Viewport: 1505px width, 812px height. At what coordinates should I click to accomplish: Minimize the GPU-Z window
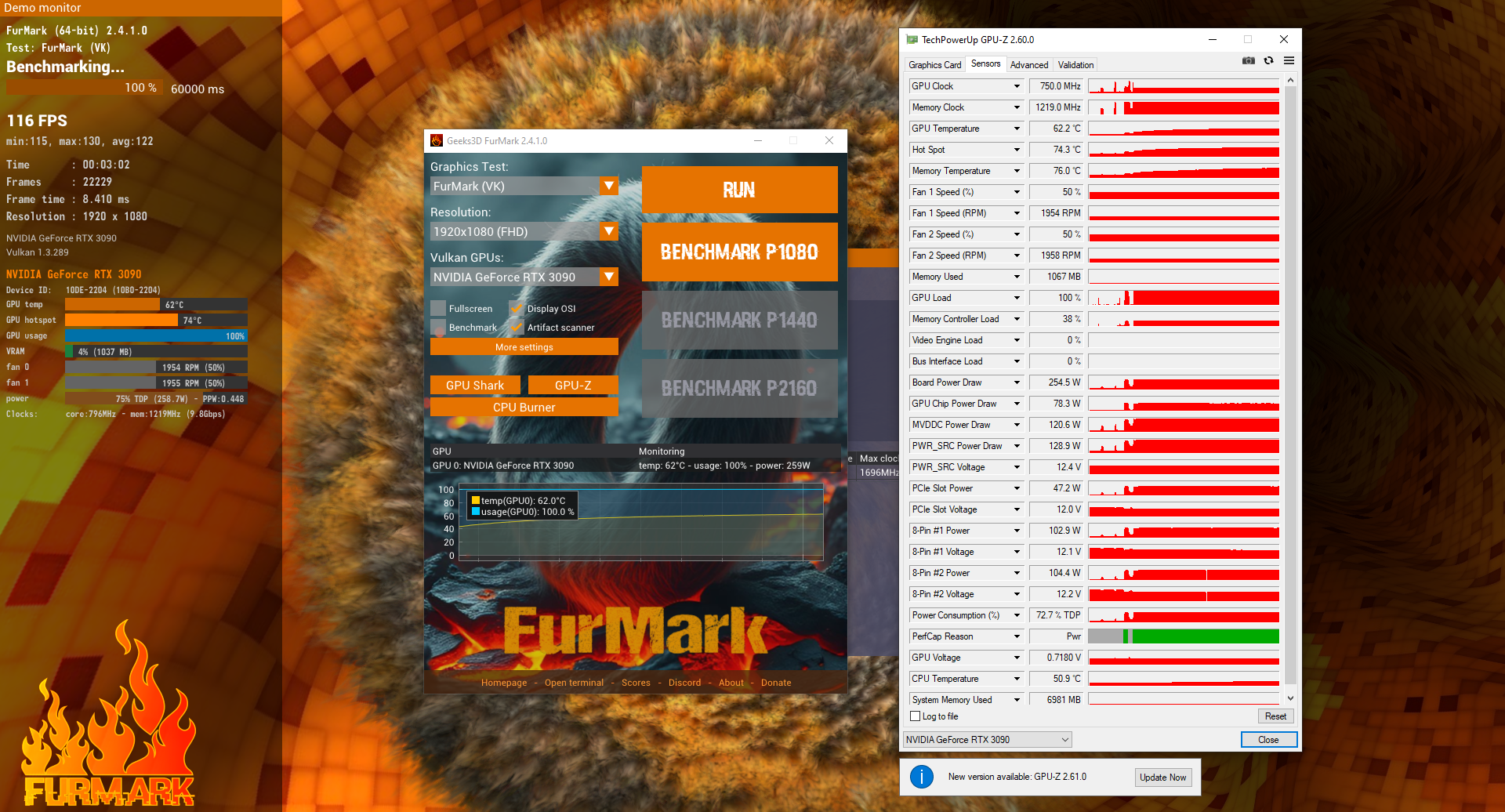(x=1213, y=40)
